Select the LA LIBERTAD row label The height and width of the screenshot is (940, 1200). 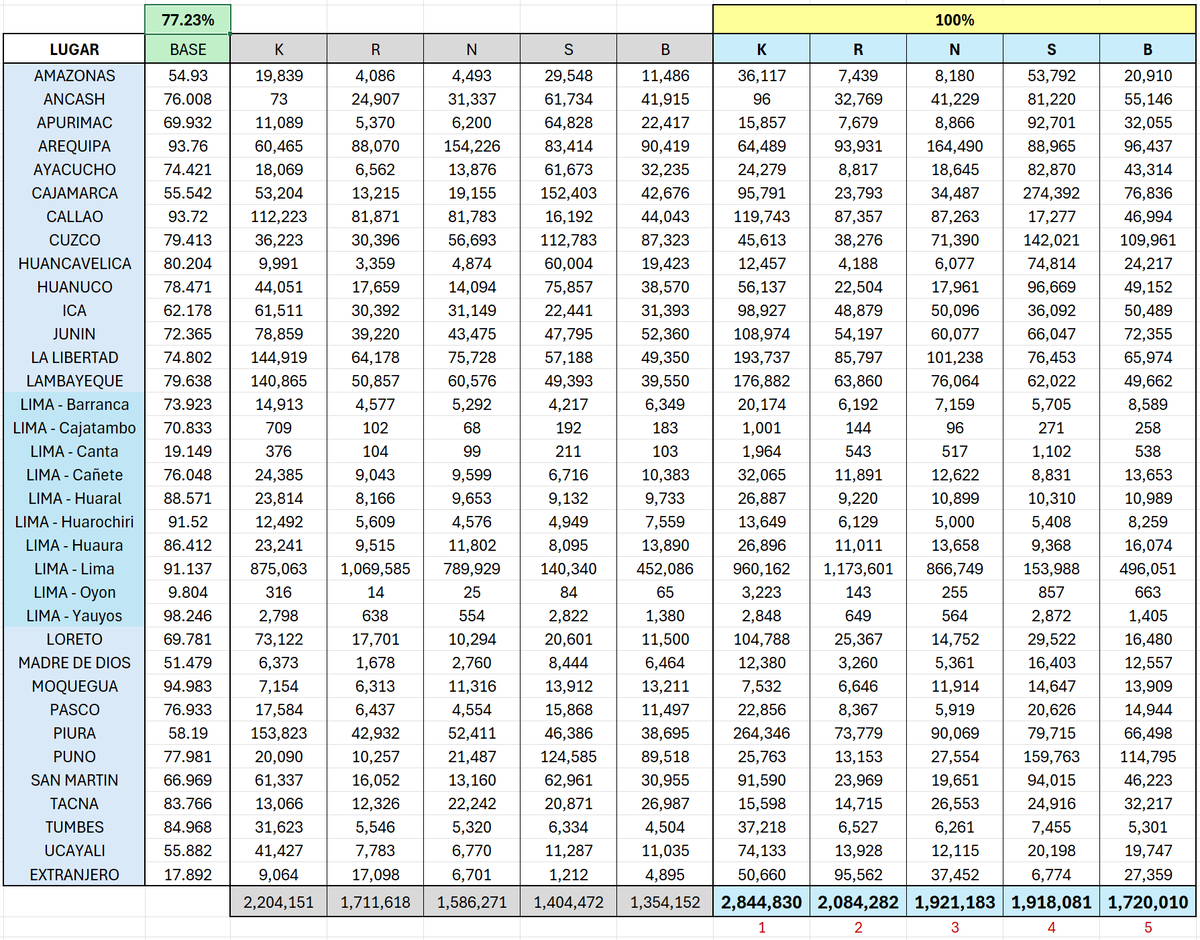74,357
